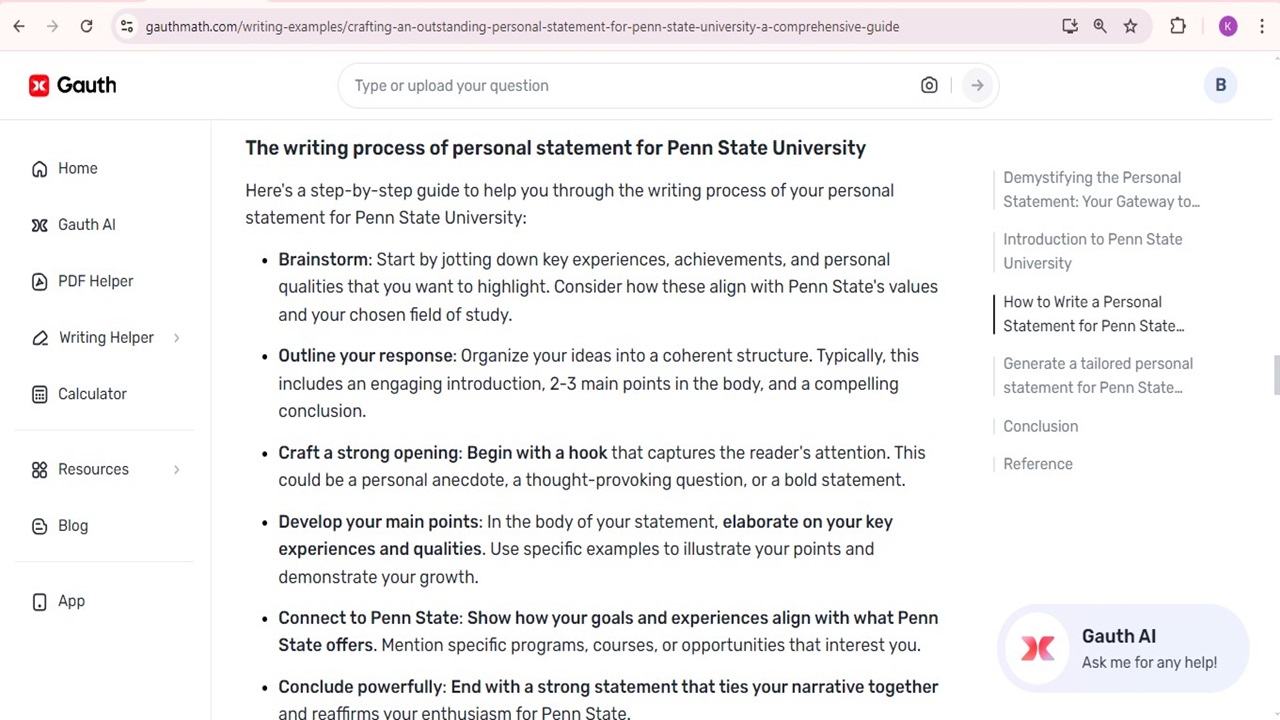
Task: Open the PDF Helper tool
Action: [95, 281]
